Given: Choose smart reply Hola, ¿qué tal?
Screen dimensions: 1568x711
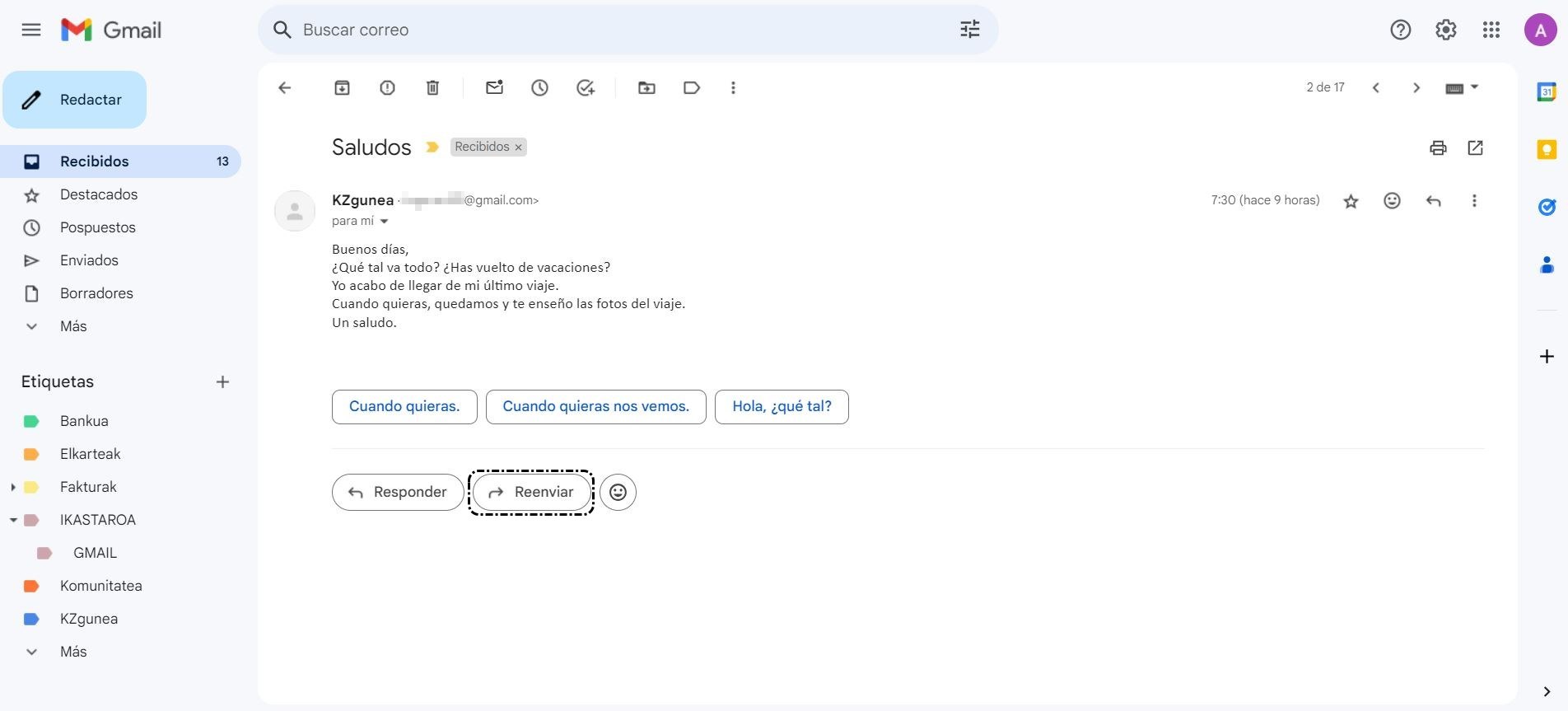Looking at the screenshot, I should coord(782,407).
